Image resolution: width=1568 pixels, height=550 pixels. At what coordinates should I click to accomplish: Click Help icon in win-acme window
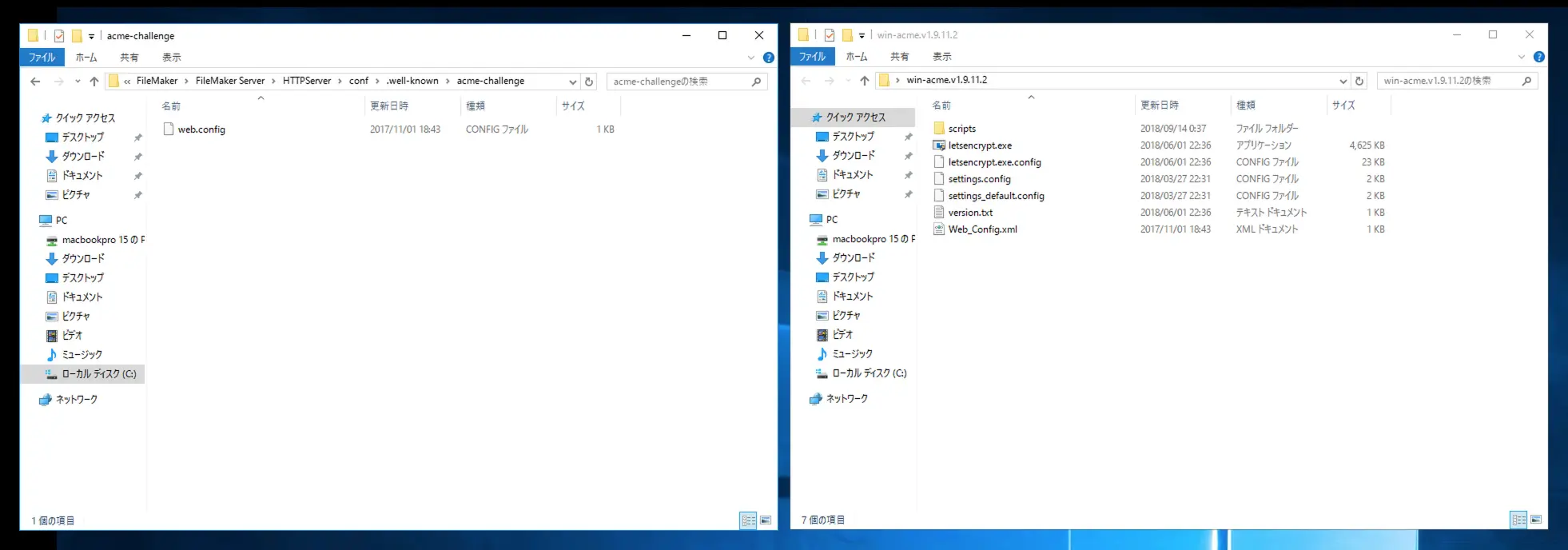click(x=1538, y=57)
